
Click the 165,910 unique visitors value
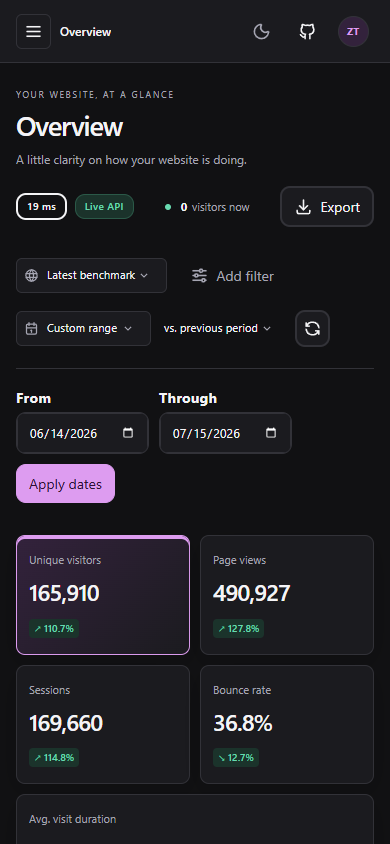[x=64, y=594]
